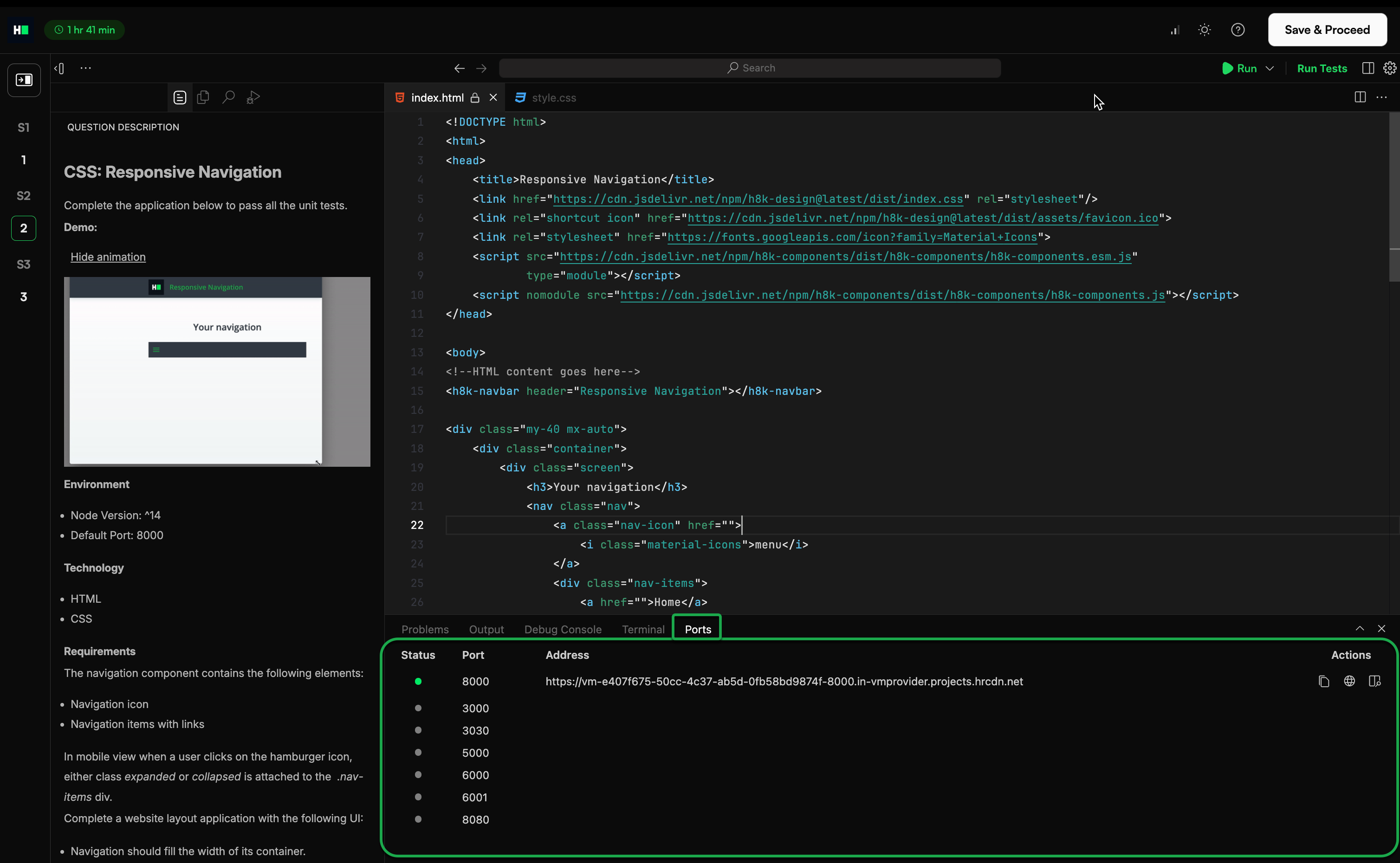This screenshot has width=1400, height=863.
Task: Open the Debug Console tab
Action: click(x=563, y=629)
